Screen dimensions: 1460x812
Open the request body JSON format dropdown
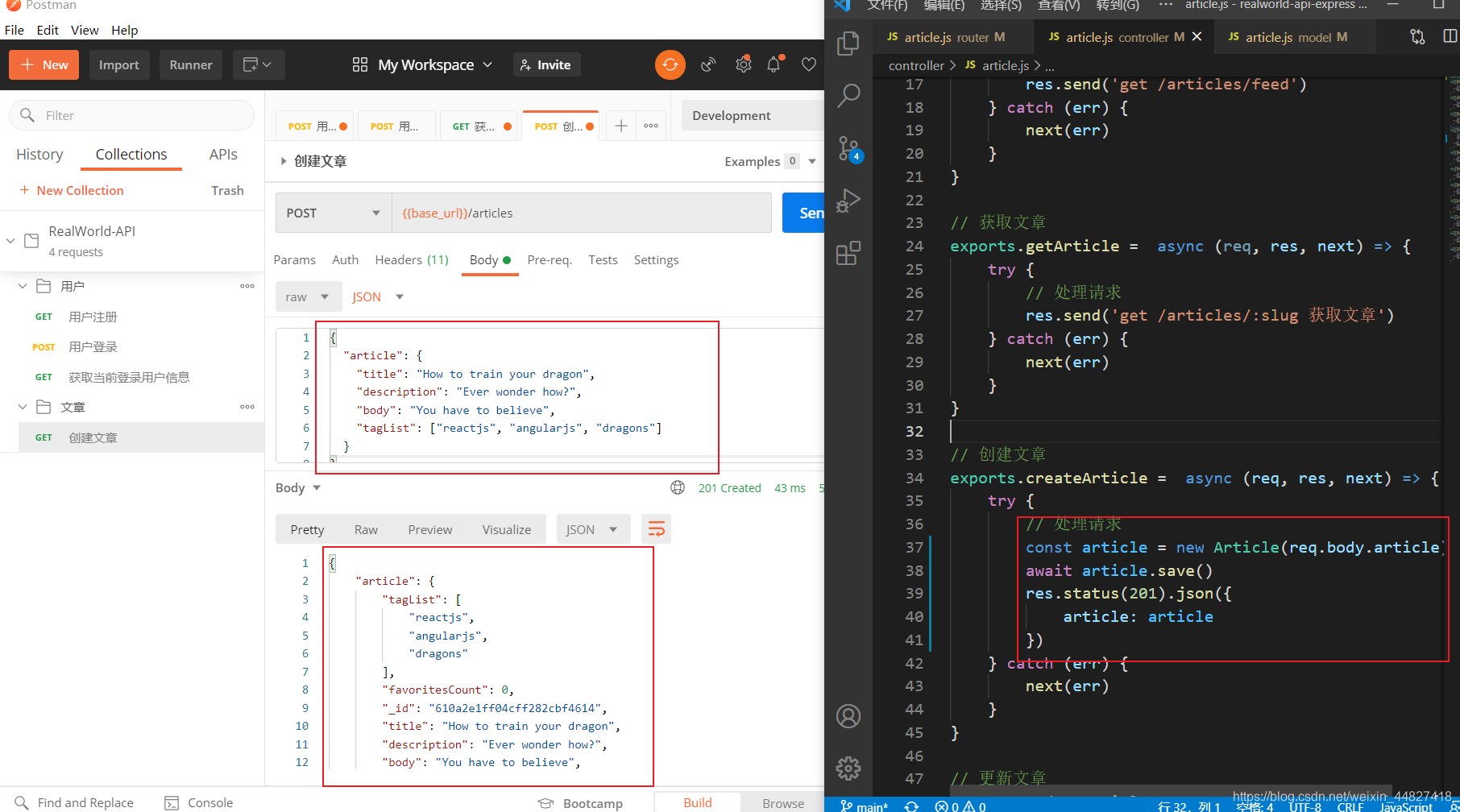[377, 296]
